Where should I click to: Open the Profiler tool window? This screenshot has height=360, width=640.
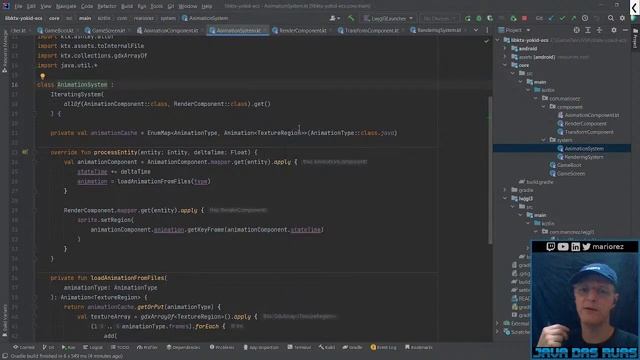click(x=147, y=347)
